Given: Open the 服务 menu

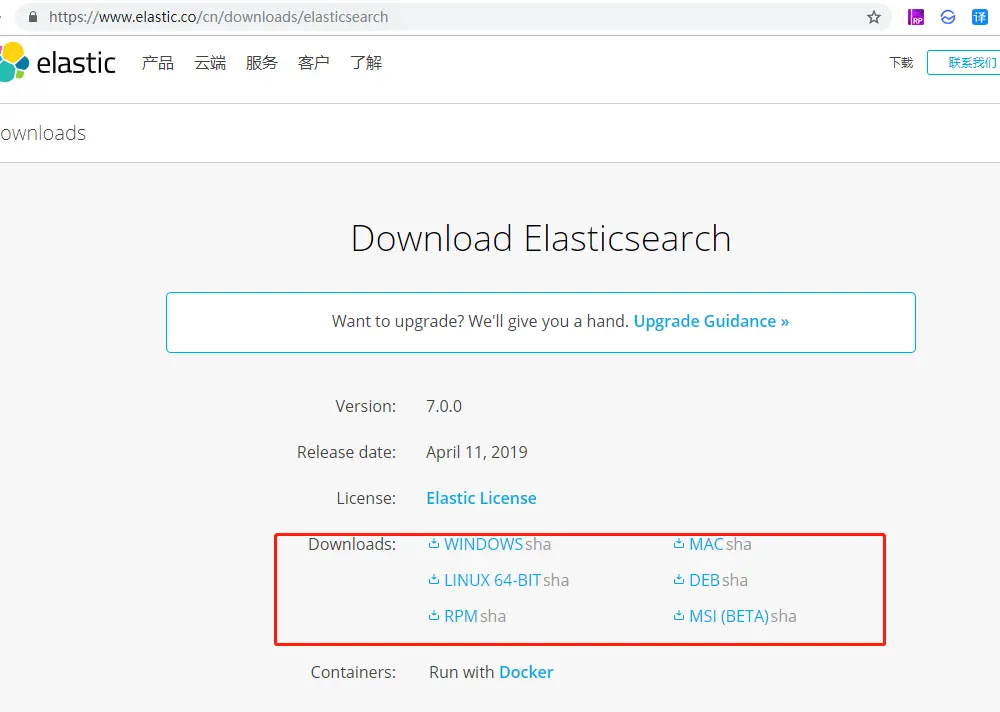Looking at the screenshot, I should pyautogui.click(x=261, y=63).
